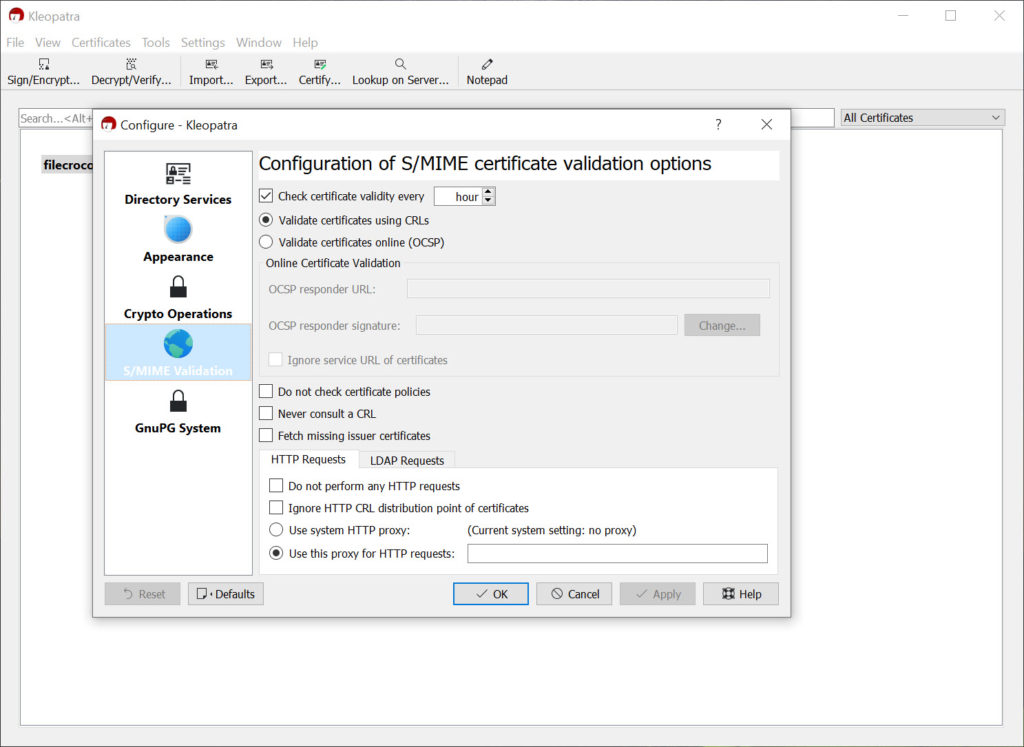Click the Defaults button
Image resolution: width=1024 pixels, height=747 pixels.
pos(226,594)
